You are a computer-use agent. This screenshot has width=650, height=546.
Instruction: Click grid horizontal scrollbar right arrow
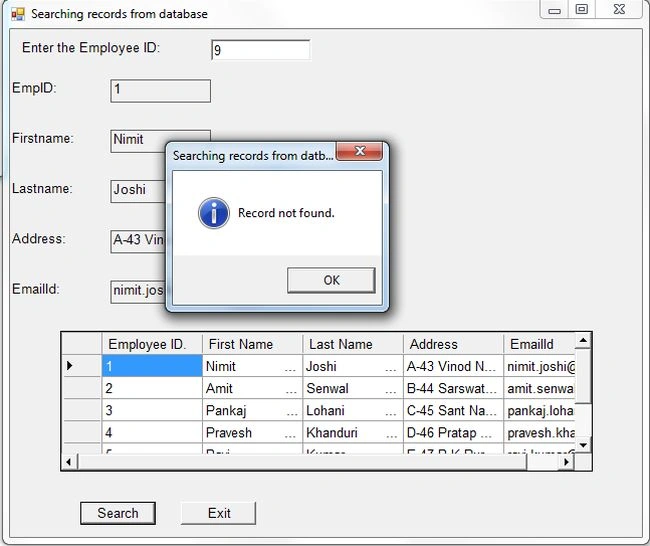[567, 461]
